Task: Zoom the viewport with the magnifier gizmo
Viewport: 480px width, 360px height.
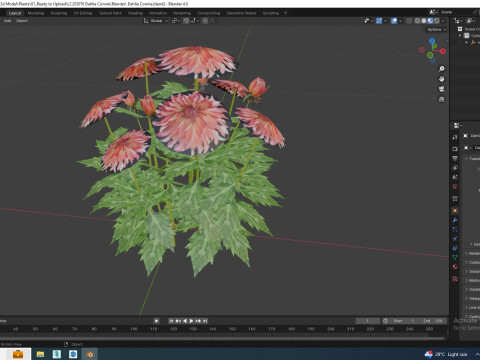Action: pos(442,69)
